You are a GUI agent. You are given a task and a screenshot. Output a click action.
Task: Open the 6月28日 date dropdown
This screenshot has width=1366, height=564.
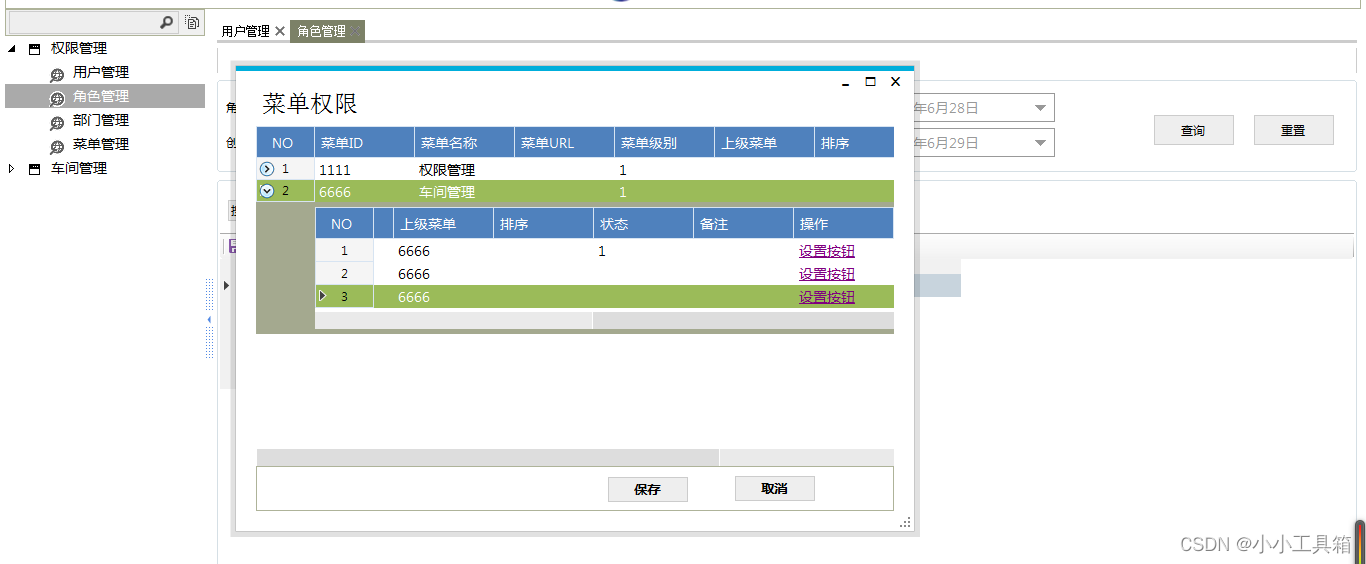(1040, 108)
